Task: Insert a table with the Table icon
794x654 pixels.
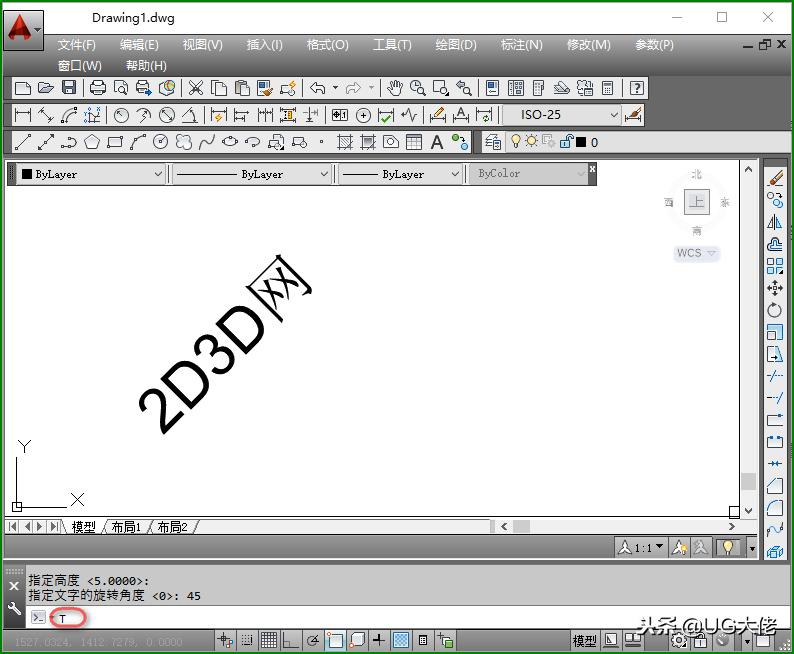Action: 414,142
